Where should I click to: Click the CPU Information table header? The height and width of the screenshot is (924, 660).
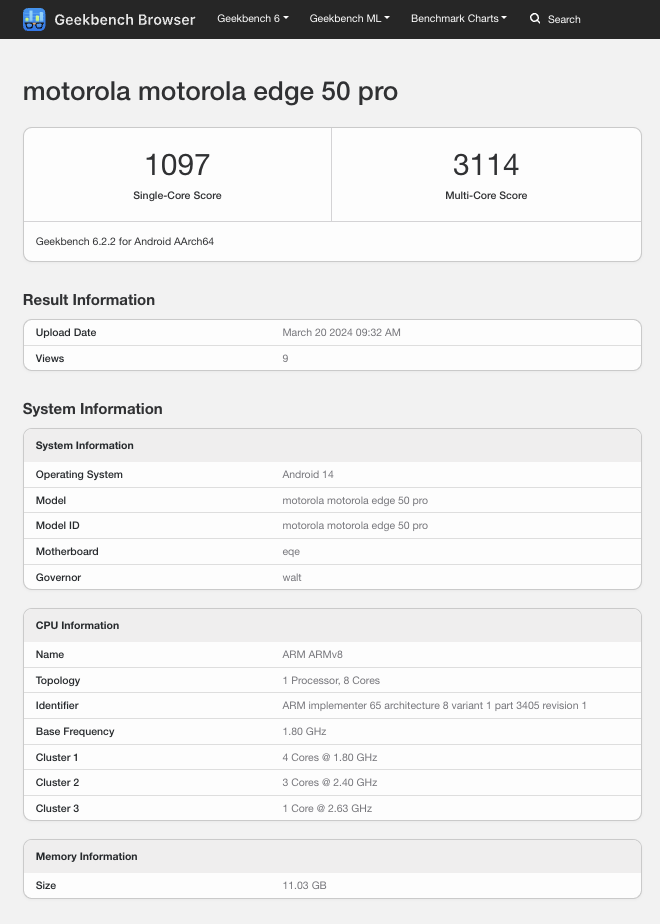(x=332, y=625)
